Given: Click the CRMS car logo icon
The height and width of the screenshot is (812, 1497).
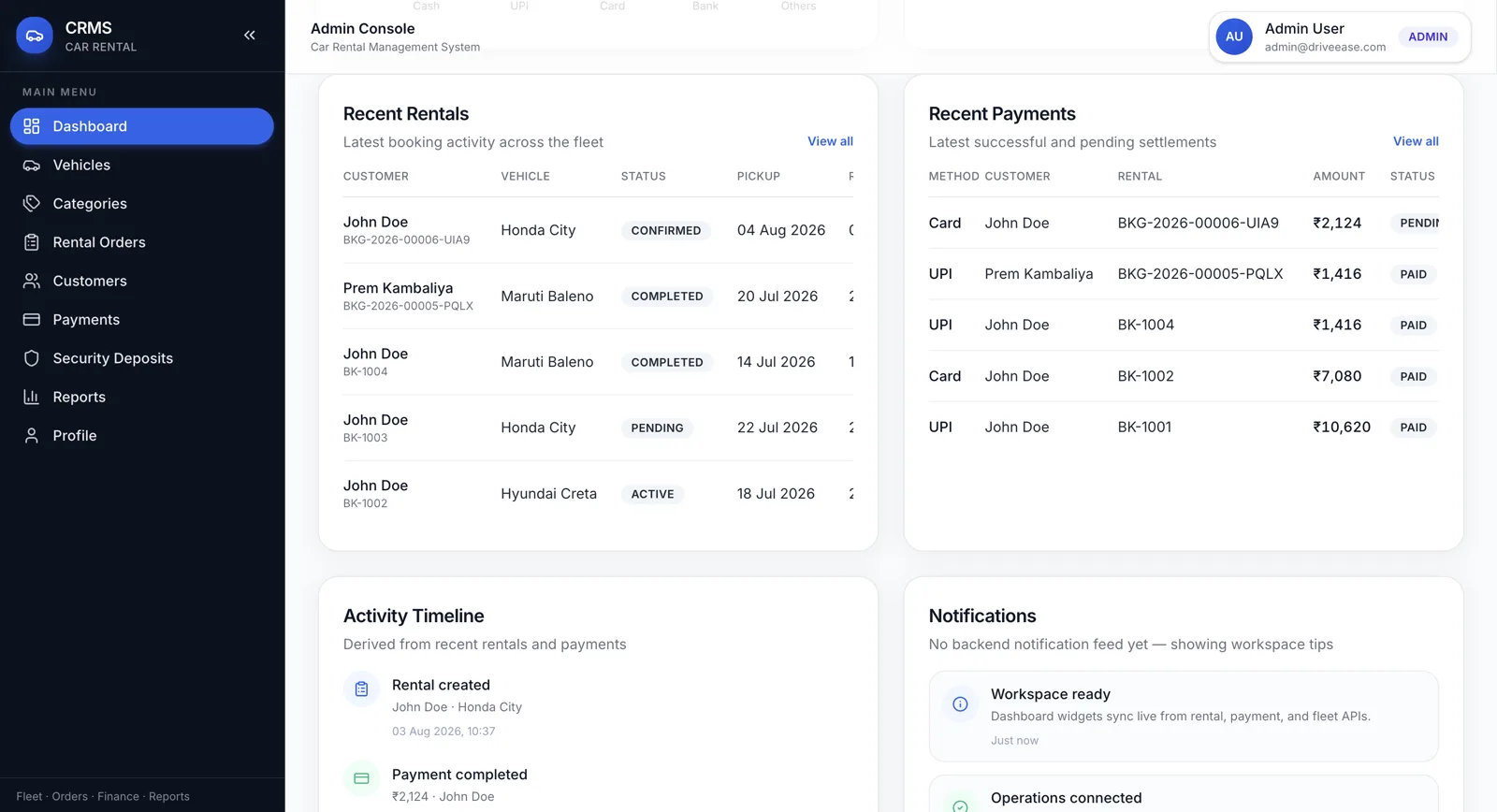Looking at the screenshot, I should (x=35, y=36).
